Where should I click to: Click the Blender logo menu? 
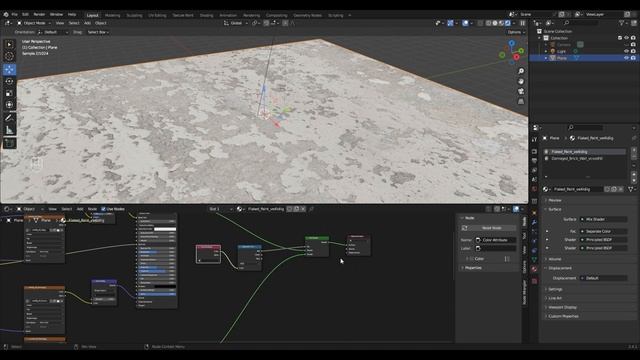point(6,14)
